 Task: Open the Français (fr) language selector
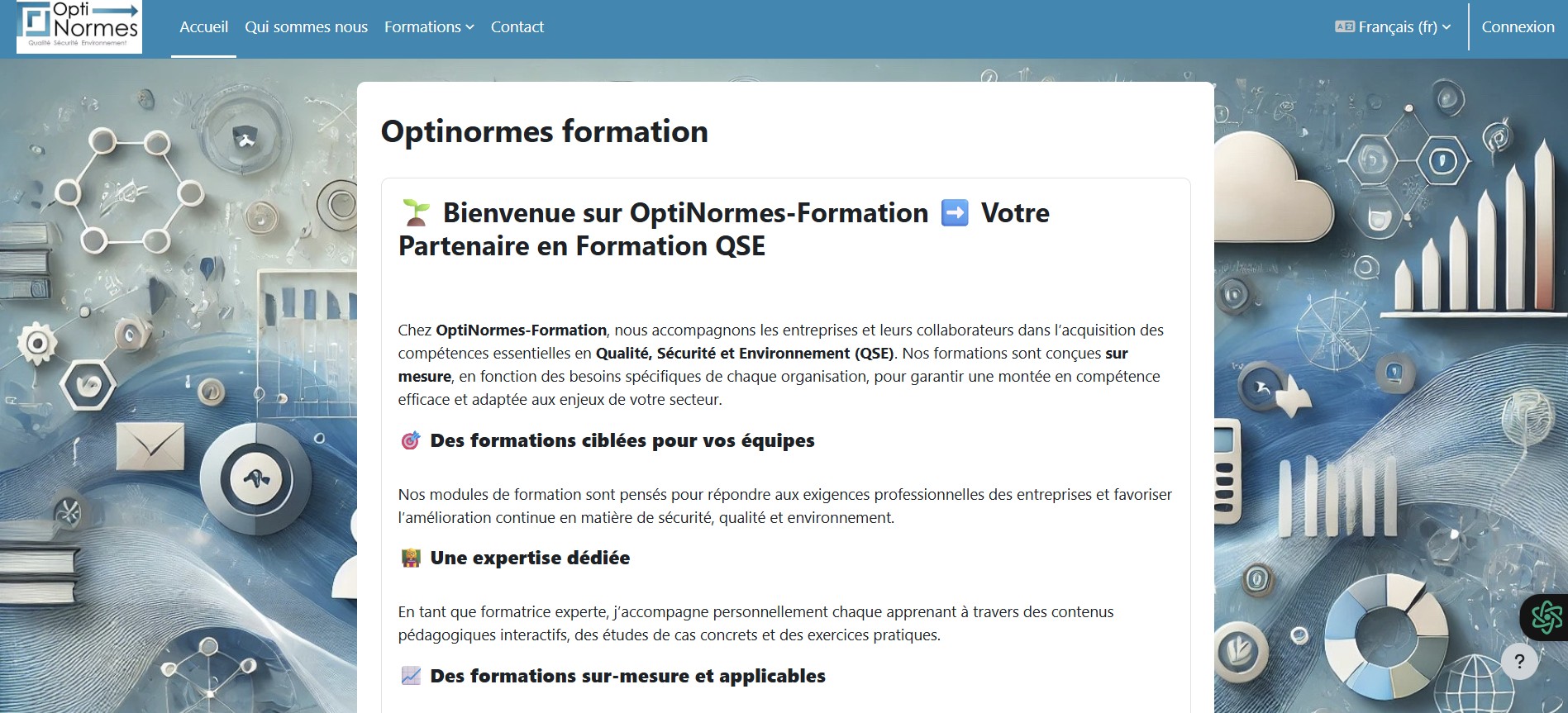tap(1393, 27)
